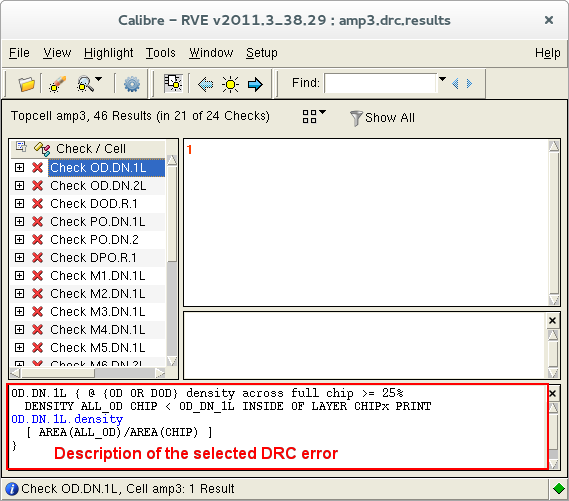Click the zoom-to-highlight magnifier icon
Viewport: 569px width, 501px height.
pyautogui.click(x=85, y=84)
